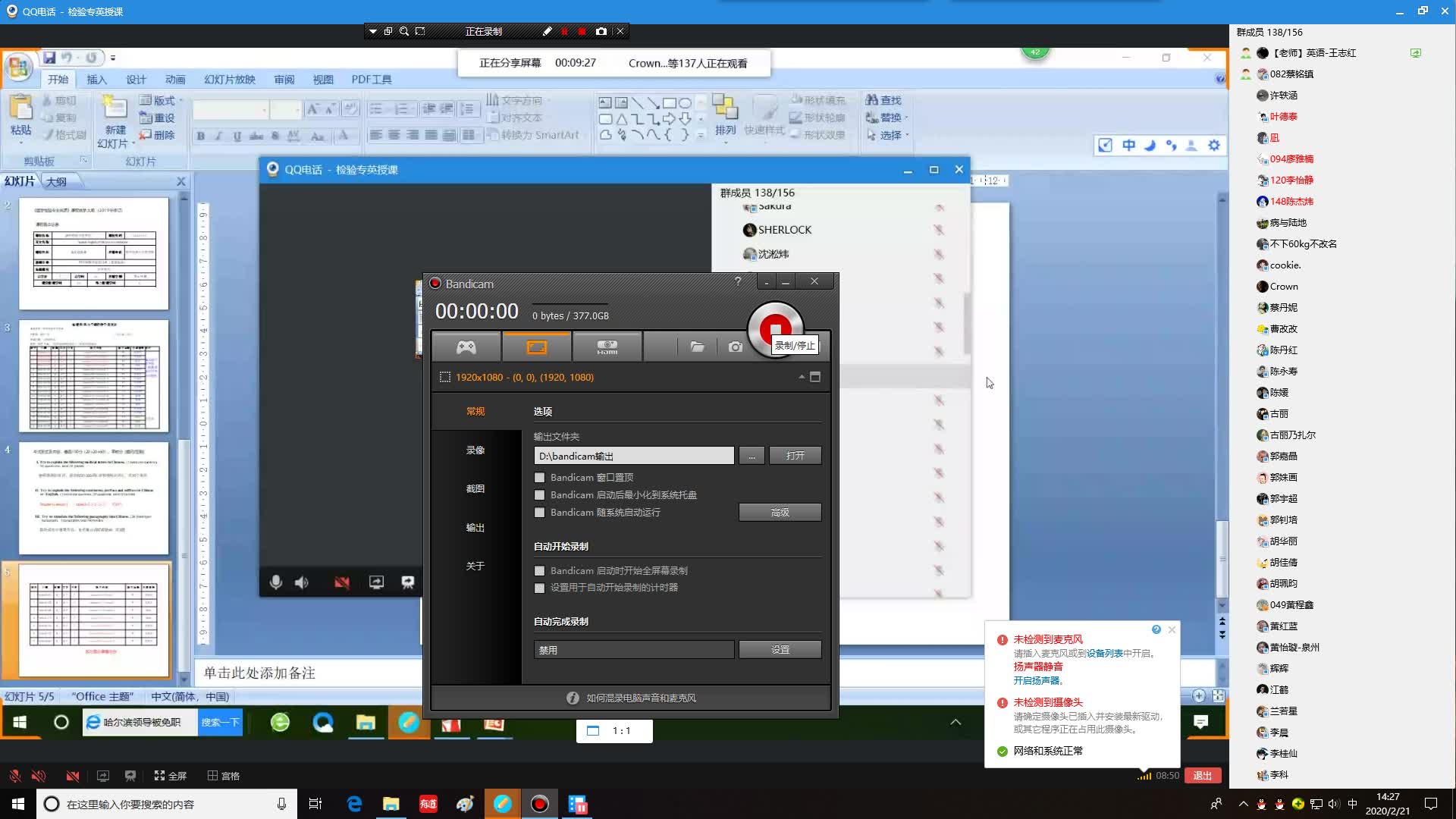Open Bandicam 录像 settings section
Screen dimensions: 1456x819
pos(475,450)
